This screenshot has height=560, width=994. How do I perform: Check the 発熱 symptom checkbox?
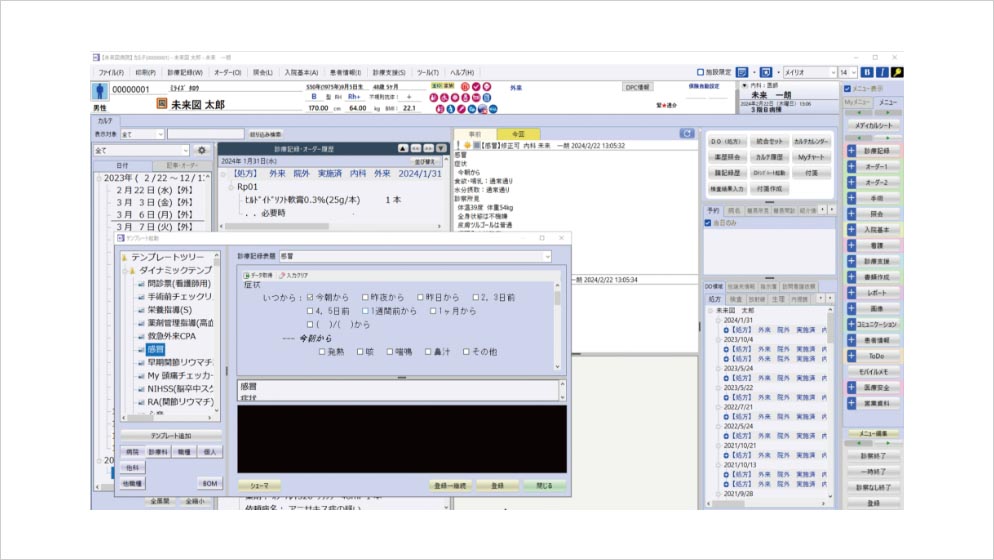(x=322, y=352)
